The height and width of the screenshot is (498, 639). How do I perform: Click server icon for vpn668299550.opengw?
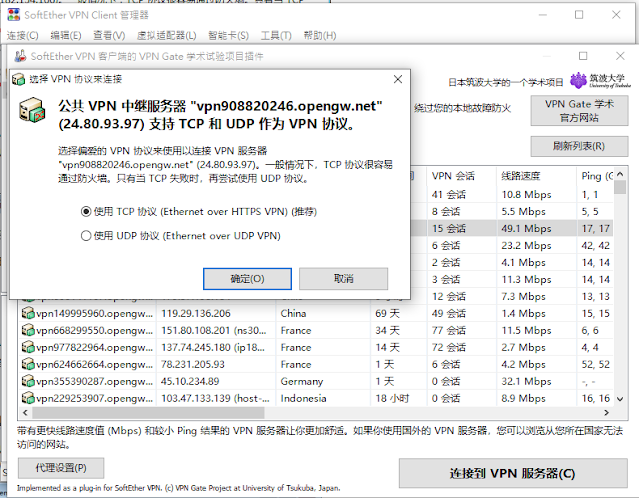[x=28, y=330]
